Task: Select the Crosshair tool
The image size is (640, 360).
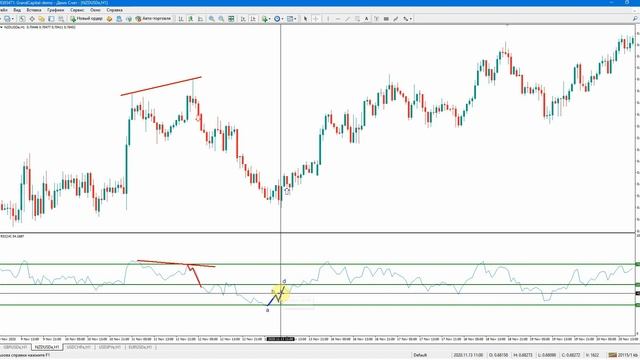Action: click(316, 19)
